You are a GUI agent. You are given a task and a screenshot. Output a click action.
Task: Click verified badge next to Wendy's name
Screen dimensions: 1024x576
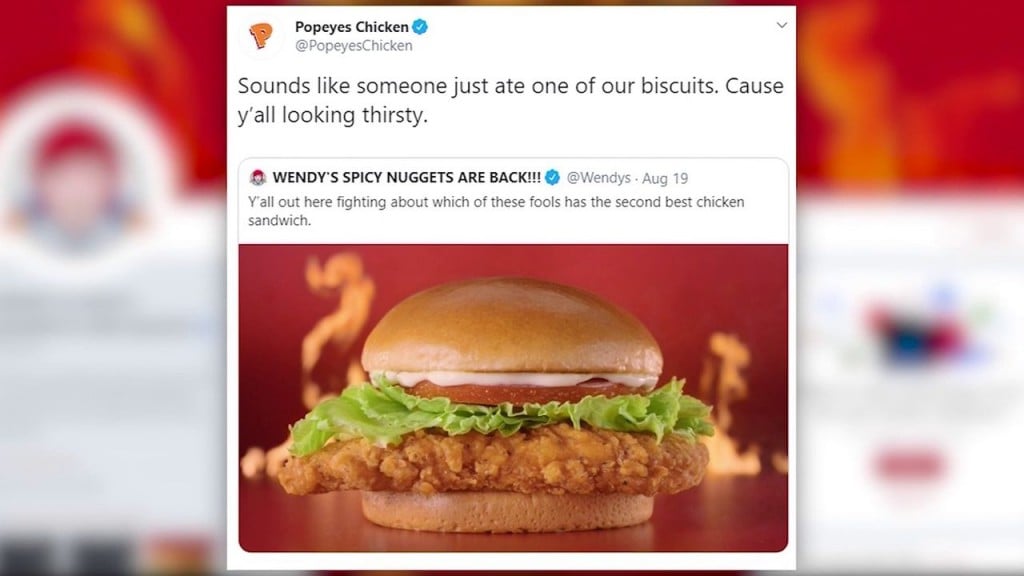tap(552, 177)
